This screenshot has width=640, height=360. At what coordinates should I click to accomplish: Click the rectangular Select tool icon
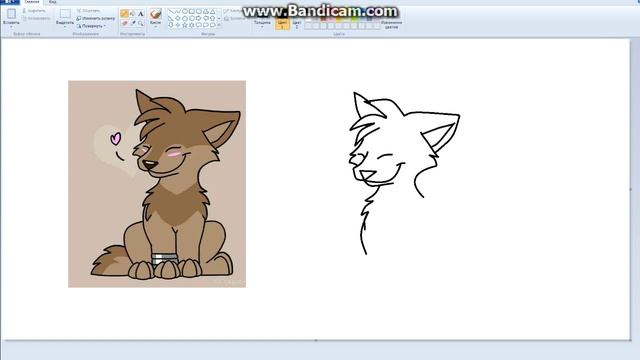pyautogui.click(x=65, y=13)
